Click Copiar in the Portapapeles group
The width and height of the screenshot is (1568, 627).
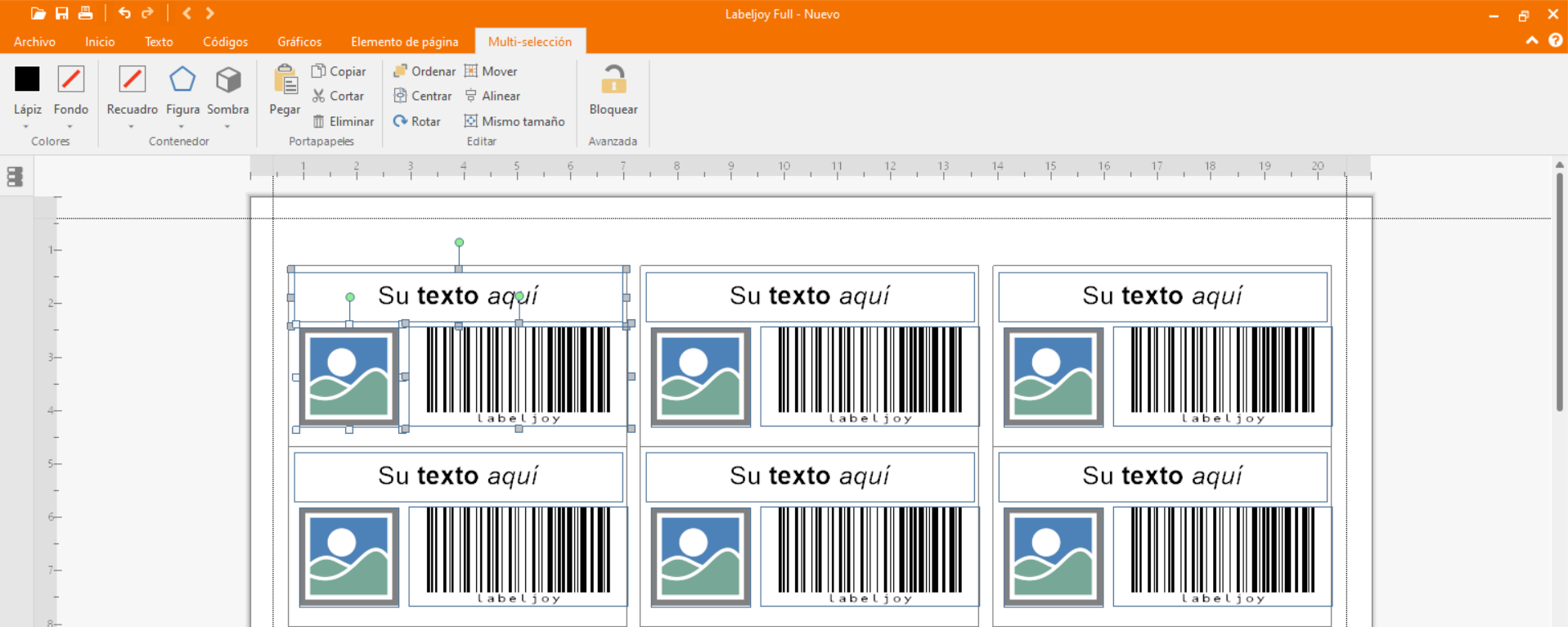click(339, 71)
